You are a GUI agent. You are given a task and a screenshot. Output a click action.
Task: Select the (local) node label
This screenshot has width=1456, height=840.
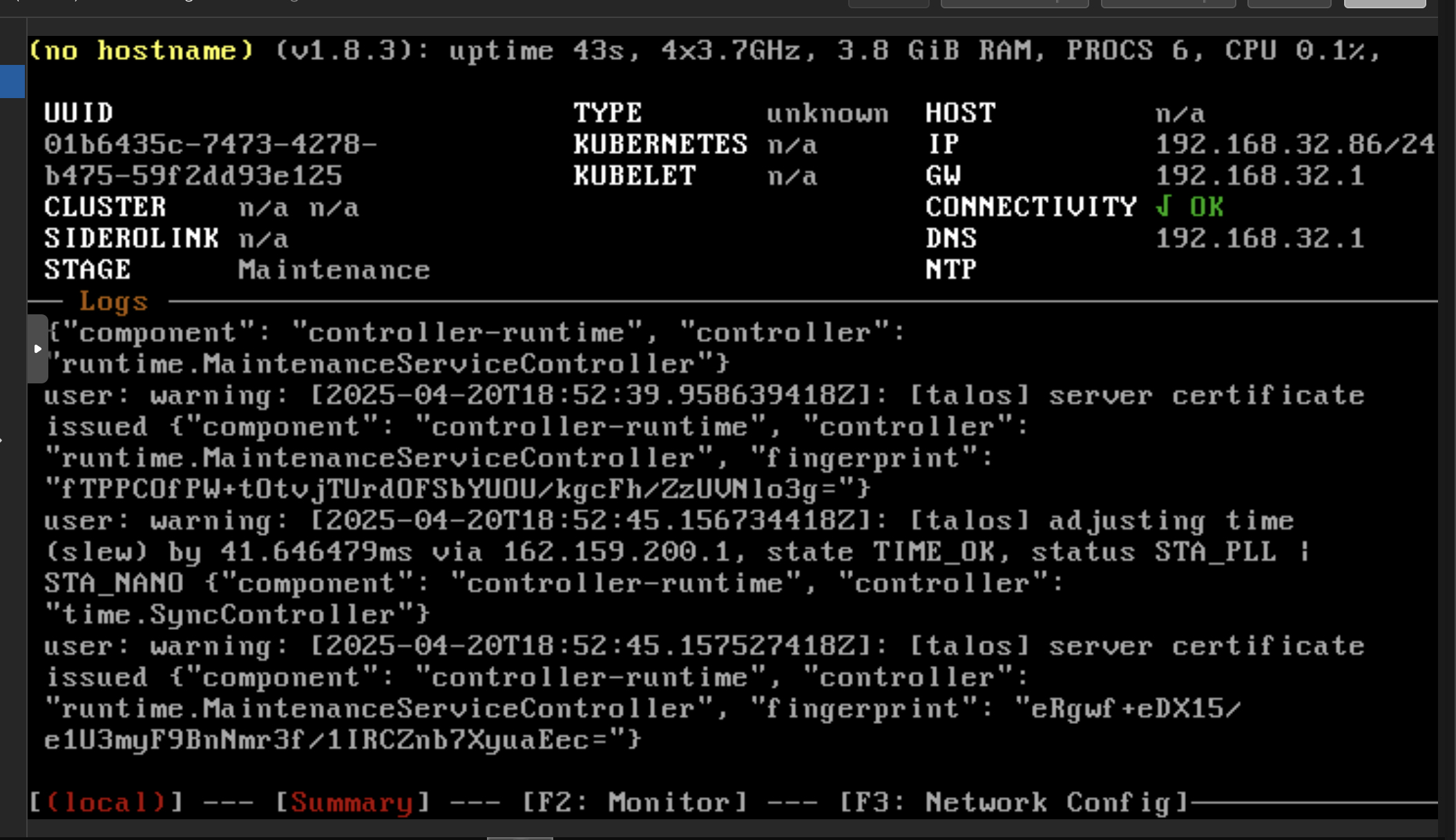(106, 802)
